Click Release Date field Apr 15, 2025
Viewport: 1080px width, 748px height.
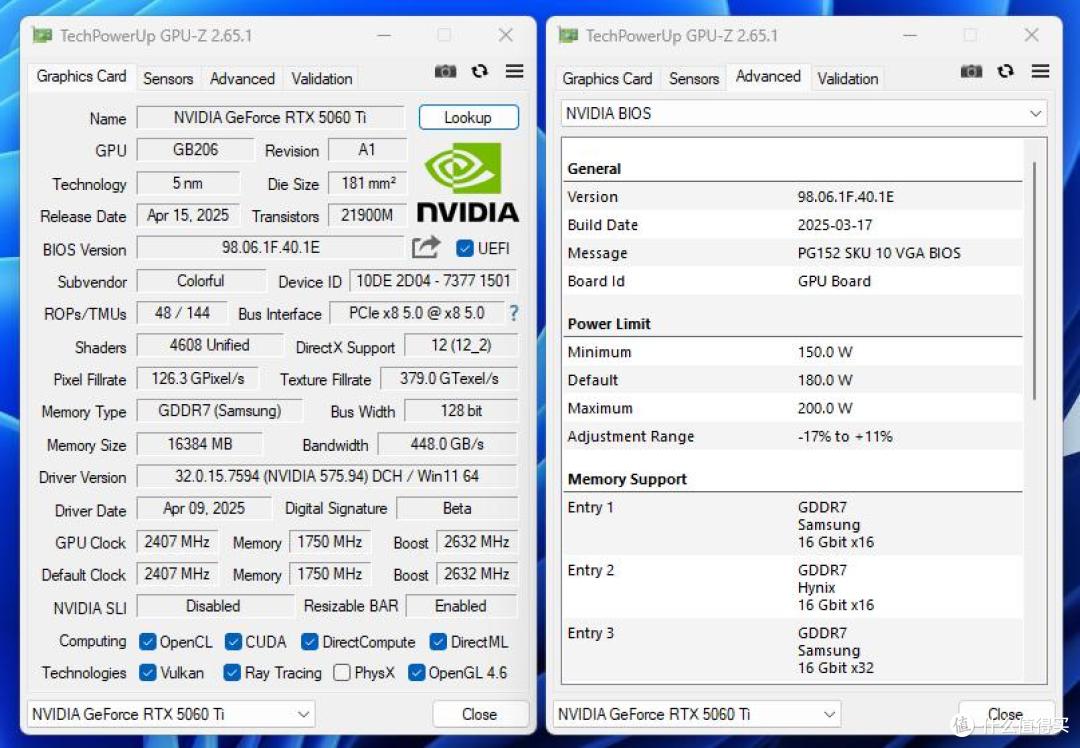pyautogui.click(x=188, y=216)
